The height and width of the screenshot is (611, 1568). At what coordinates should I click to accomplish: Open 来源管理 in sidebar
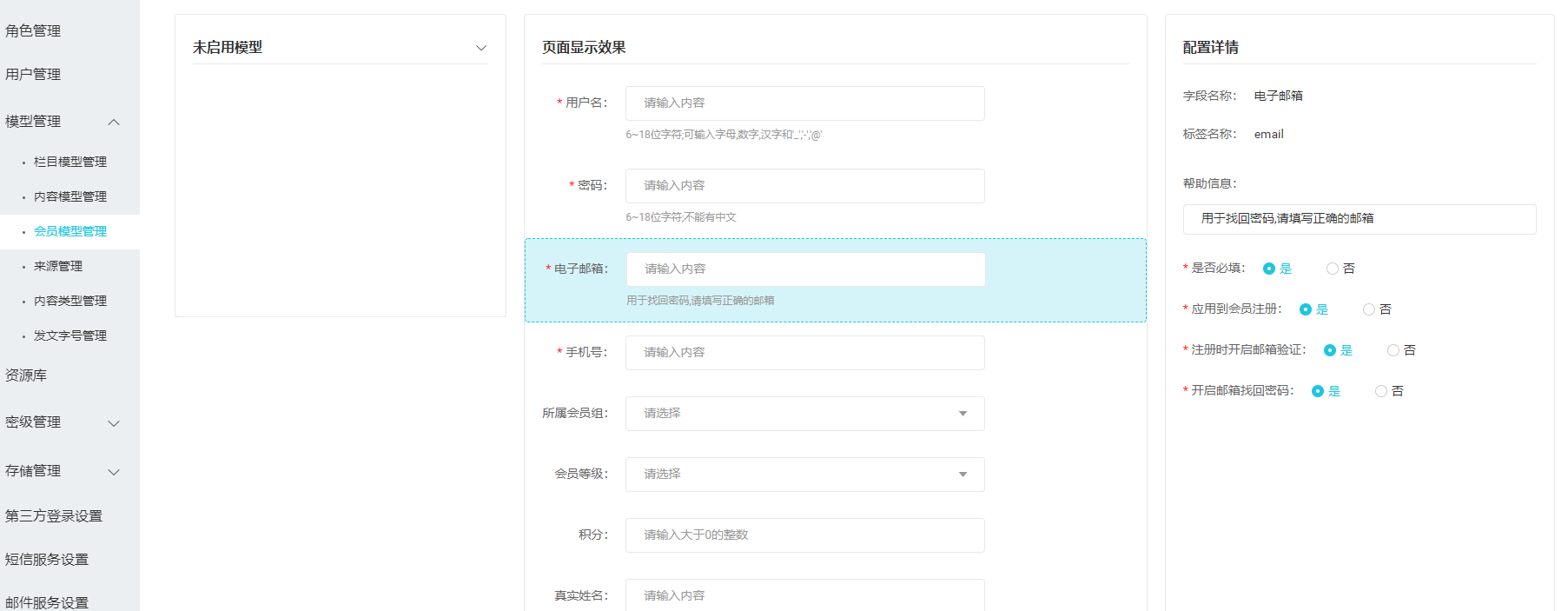coord(58,266)
